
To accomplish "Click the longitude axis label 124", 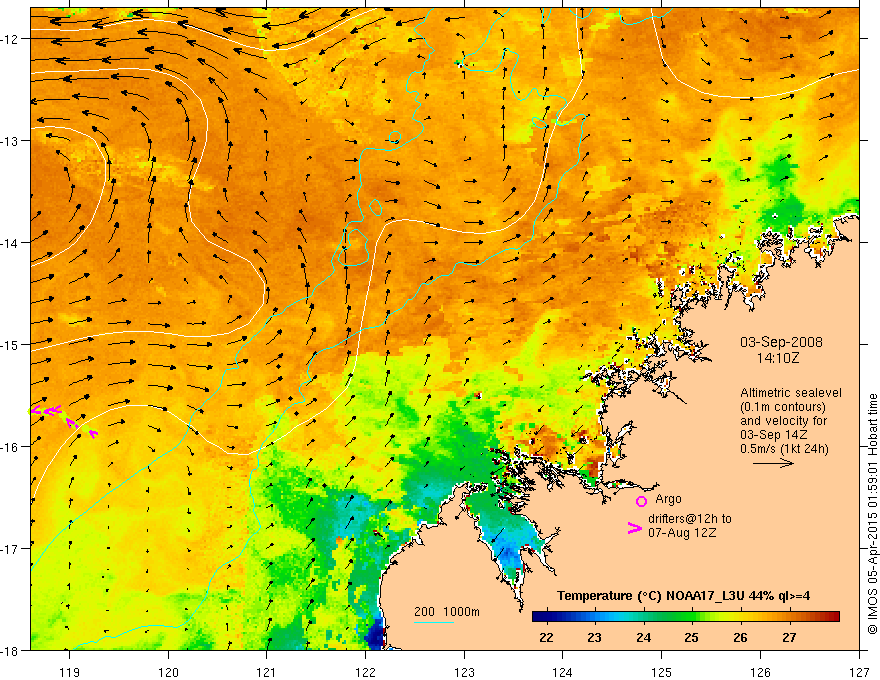I will coord(563,672).
